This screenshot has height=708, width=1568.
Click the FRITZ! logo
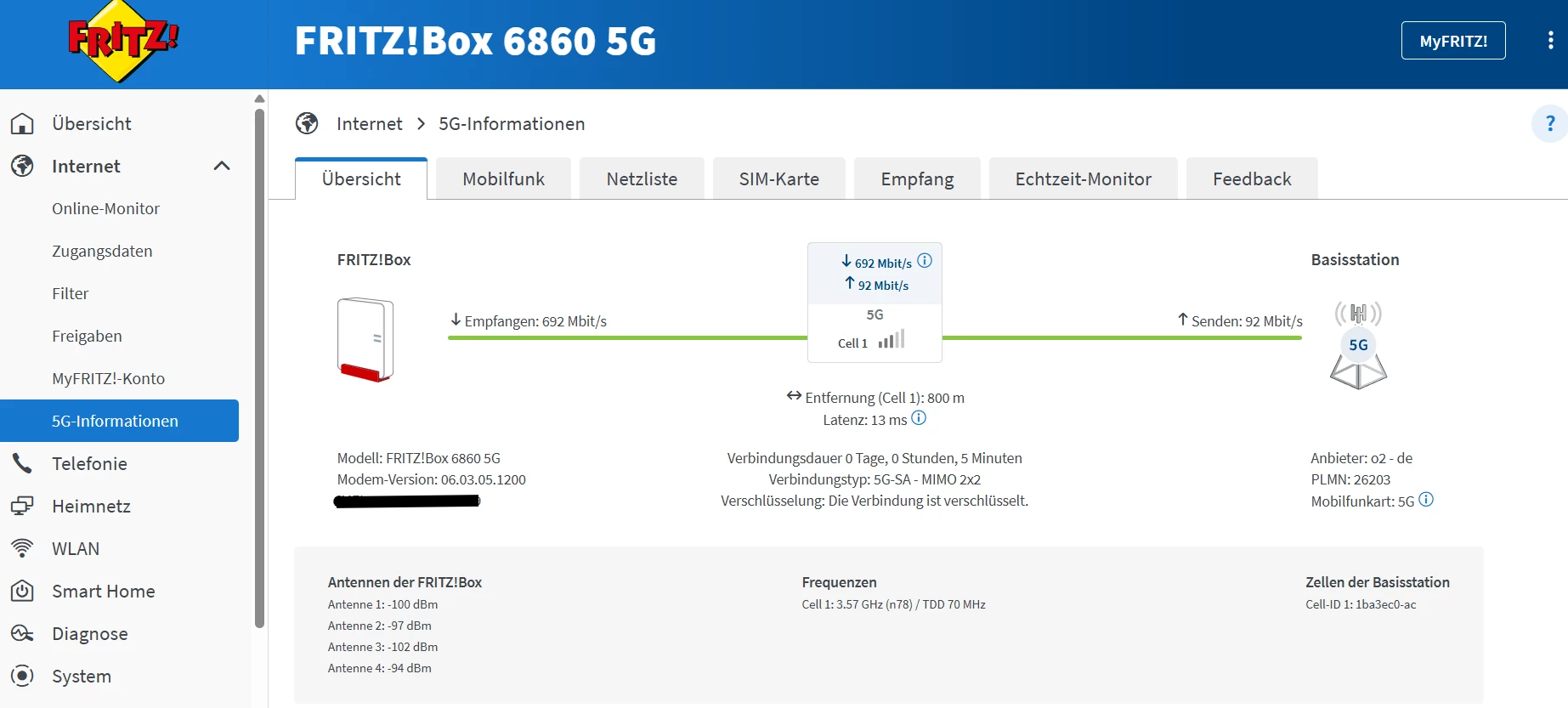(123, 42)
